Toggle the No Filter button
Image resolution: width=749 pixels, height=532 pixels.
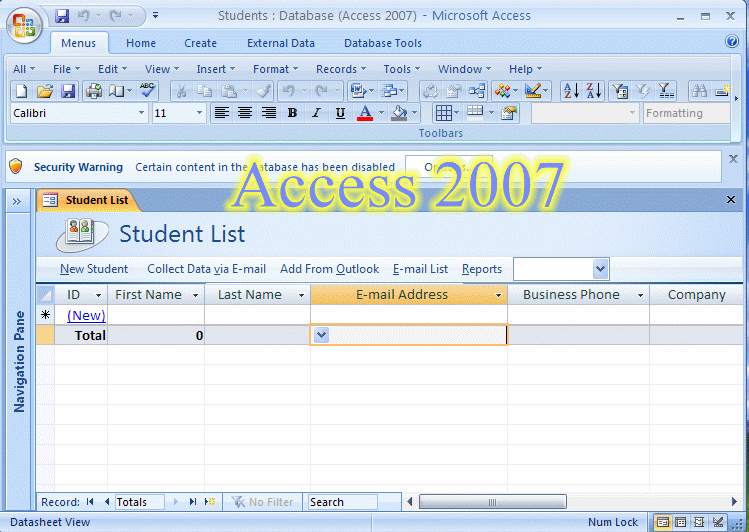coord(262,502)
